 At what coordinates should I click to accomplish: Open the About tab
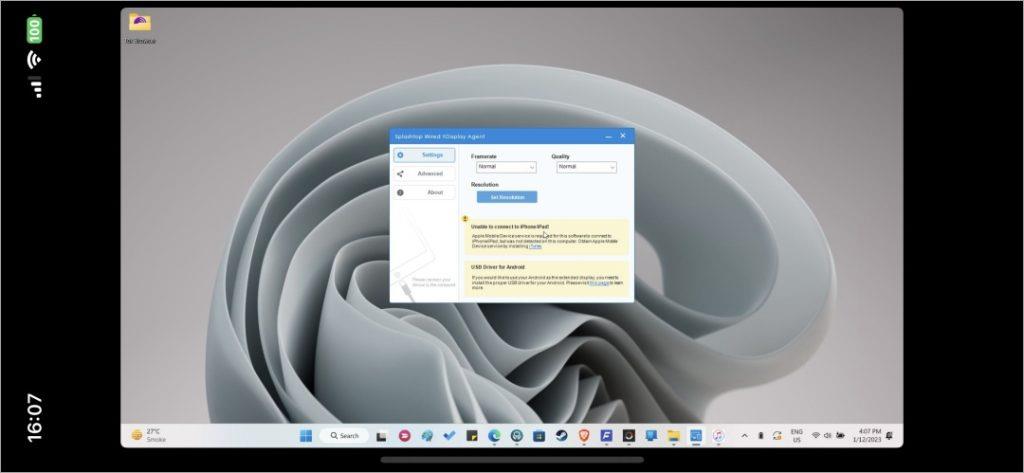point(424,193)
